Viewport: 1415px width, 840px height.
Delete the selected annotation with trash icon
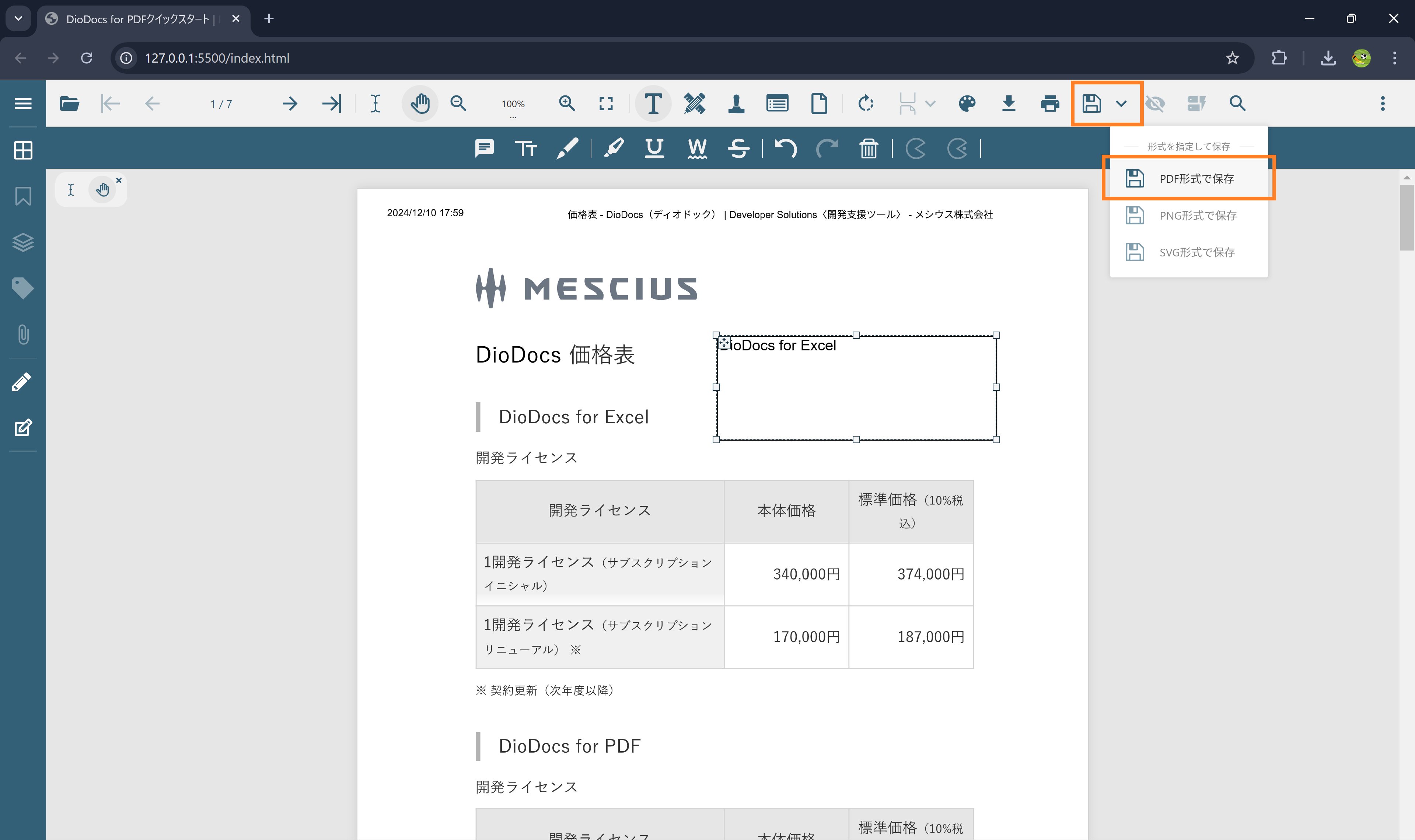click(x=868, y=148)
